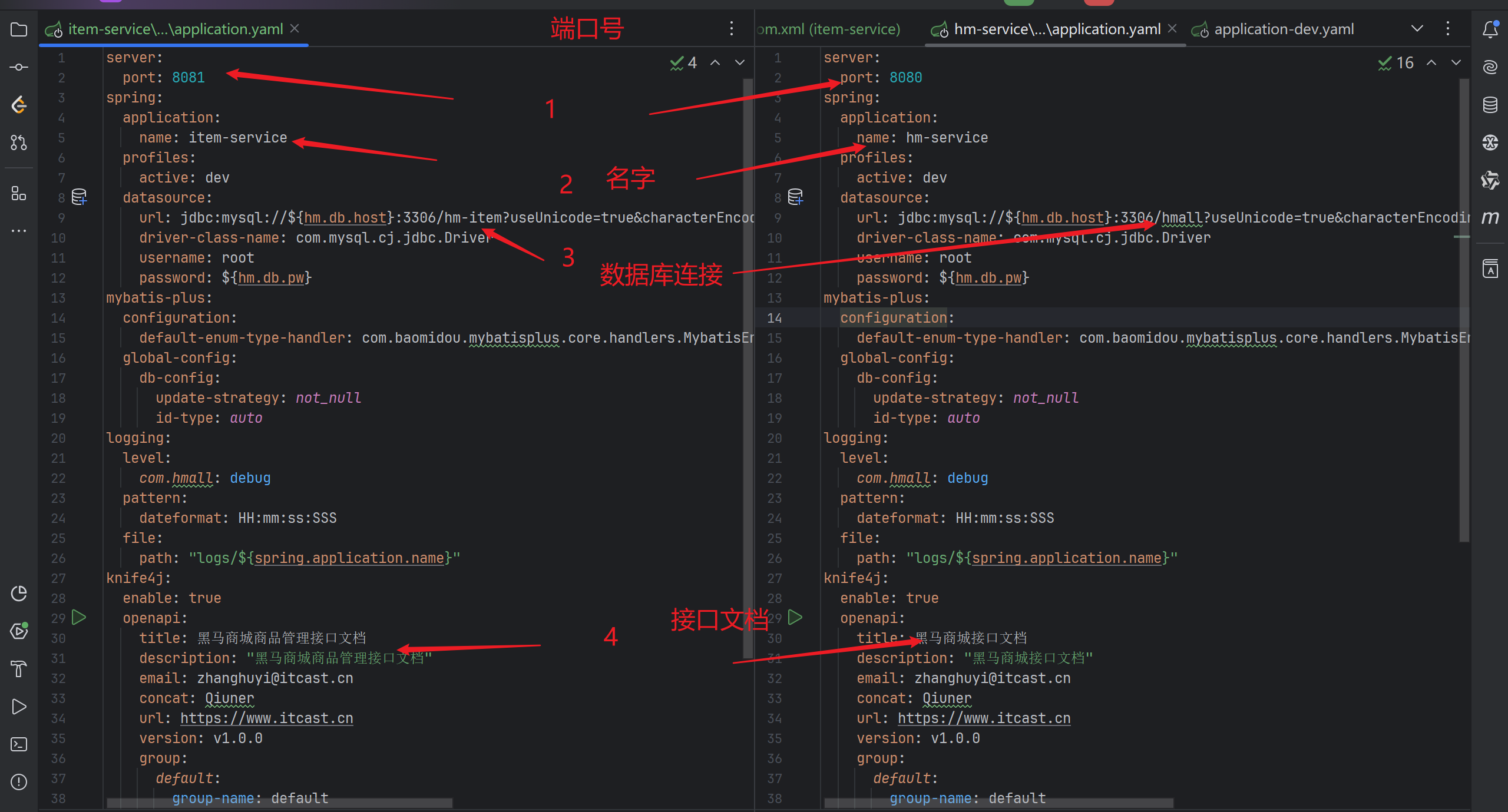Click datasource gutter icon in right editor
Viewport: 1508px width, 812px height.
tap(795, 197)
